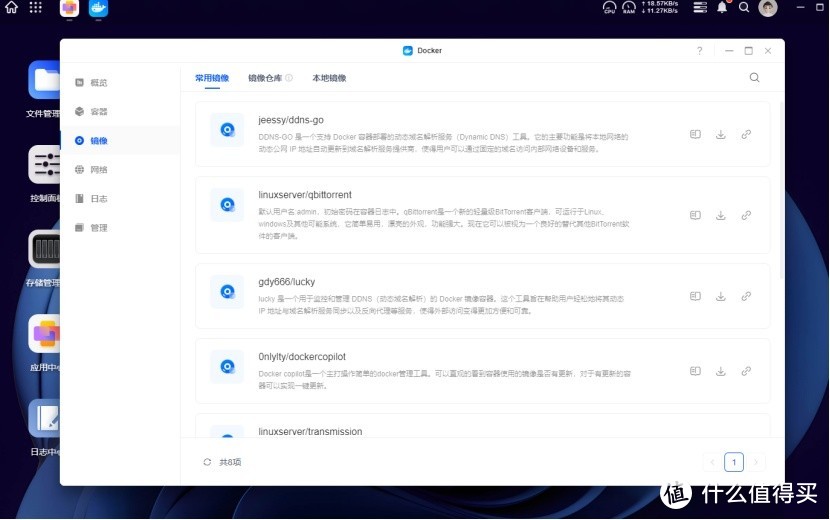Open the link icon for linuxserver/qbittorrent
Screen dimensions: 830x520
click(x=746, y=216)
